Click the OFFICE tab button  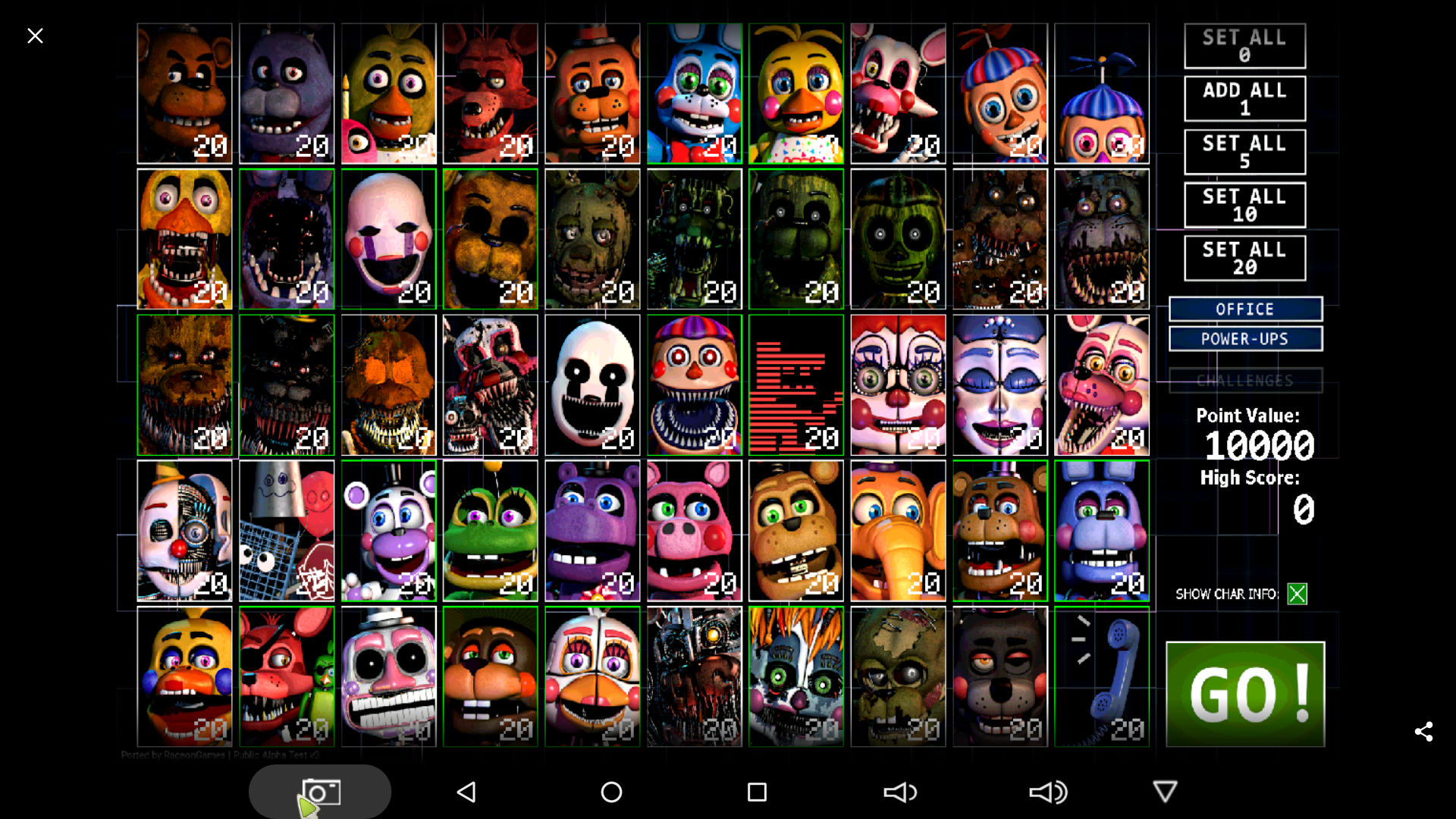(1245, 308)
